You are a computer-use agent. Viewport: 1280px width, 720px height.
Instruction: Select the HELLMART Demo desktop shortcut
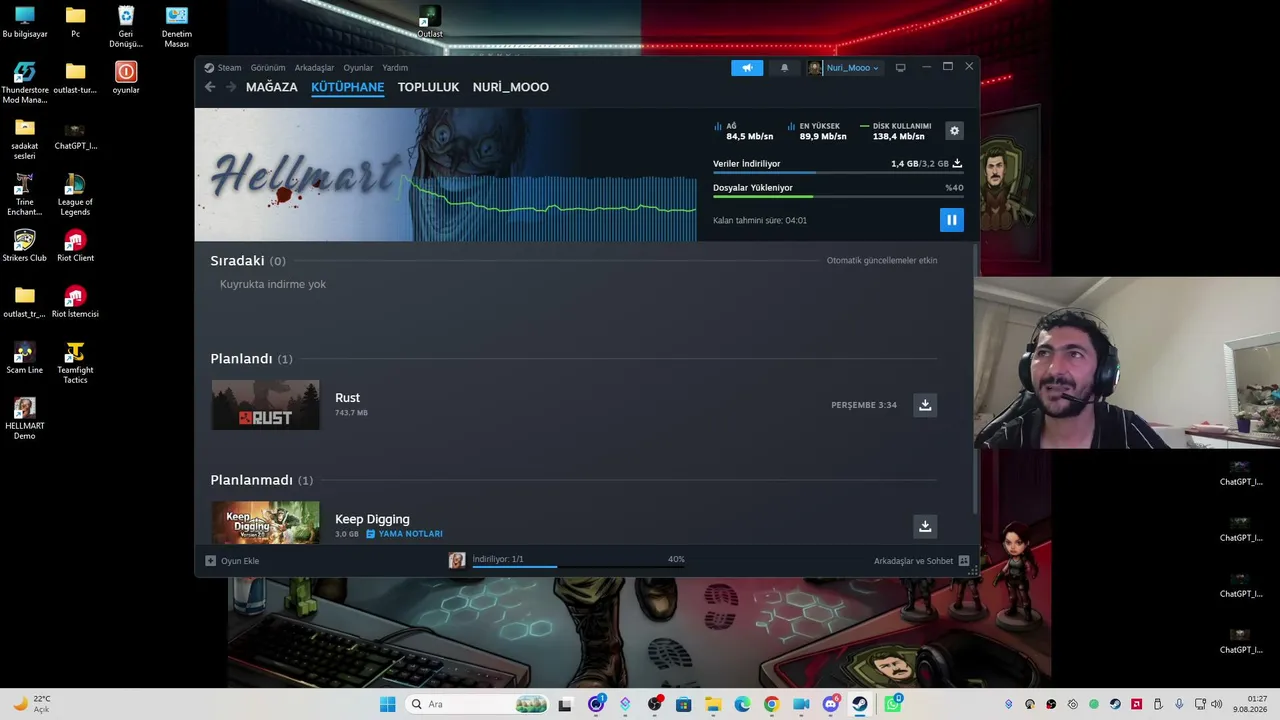tap(25, 419)
